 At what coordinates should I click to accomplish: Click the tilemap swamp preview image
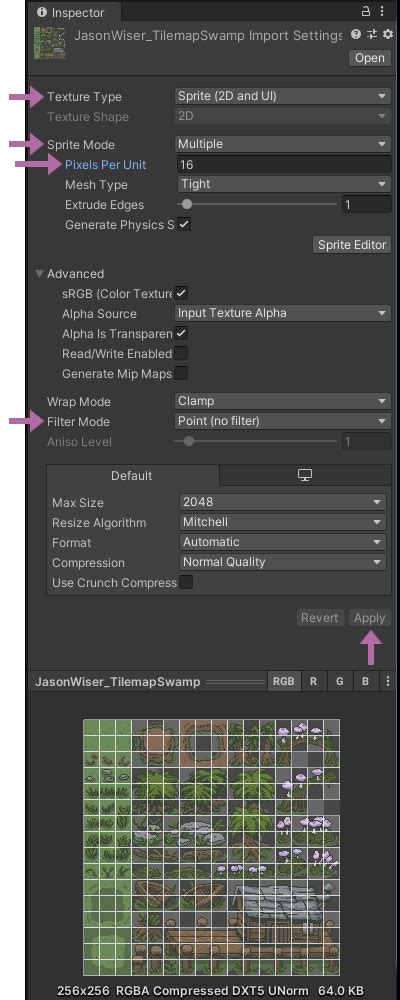(x=211, y=848)
